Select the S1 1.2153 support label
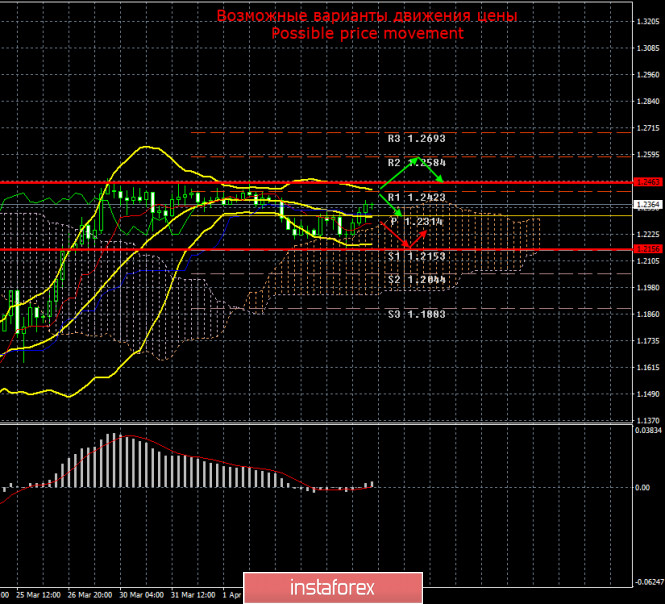The image size is (665, 604). pyautogui.click(x=416, y=257)
